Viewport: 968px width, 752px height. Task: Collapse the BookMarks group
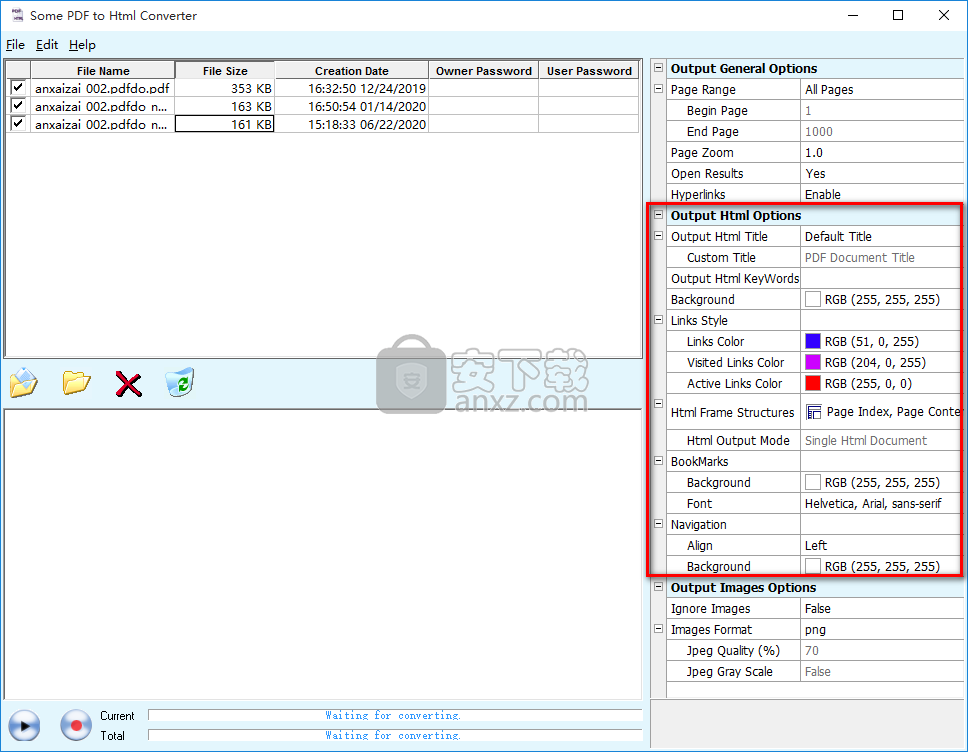(x=659, y=461)
